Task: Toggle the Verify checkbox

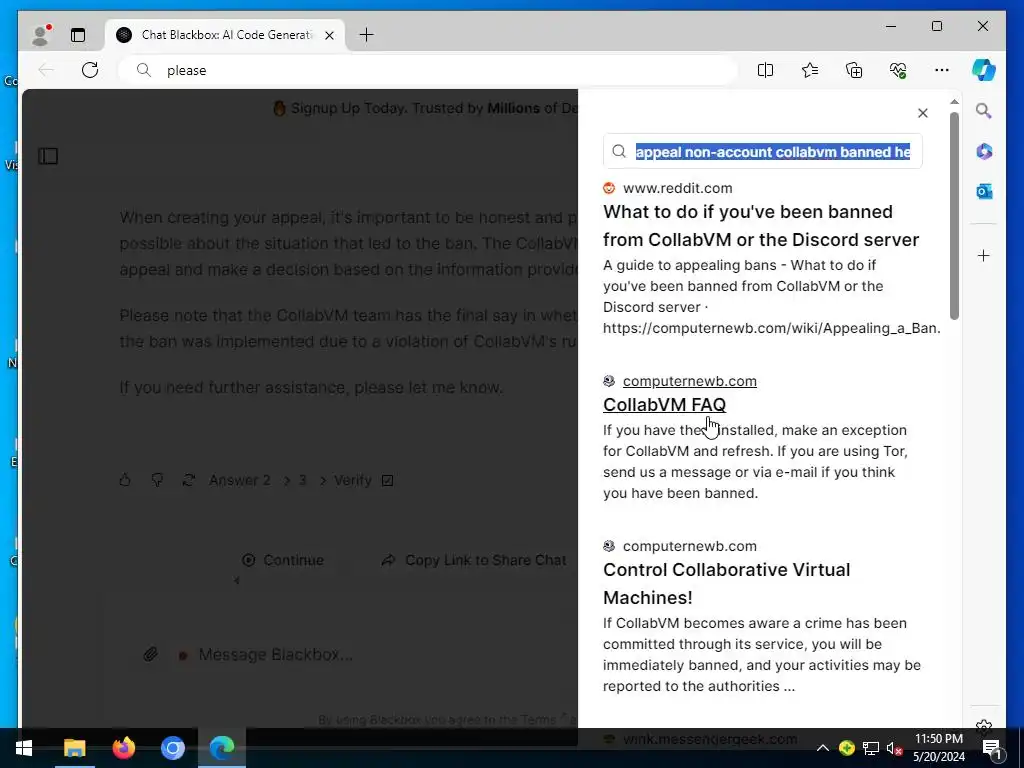Action: coord(387,481)
